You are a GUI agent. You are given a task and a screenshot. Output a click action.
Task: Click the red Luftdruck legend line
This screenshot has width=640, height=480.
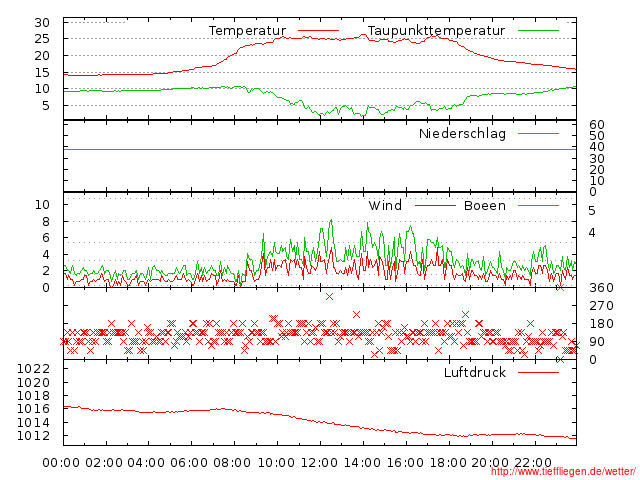click(538, 372)
